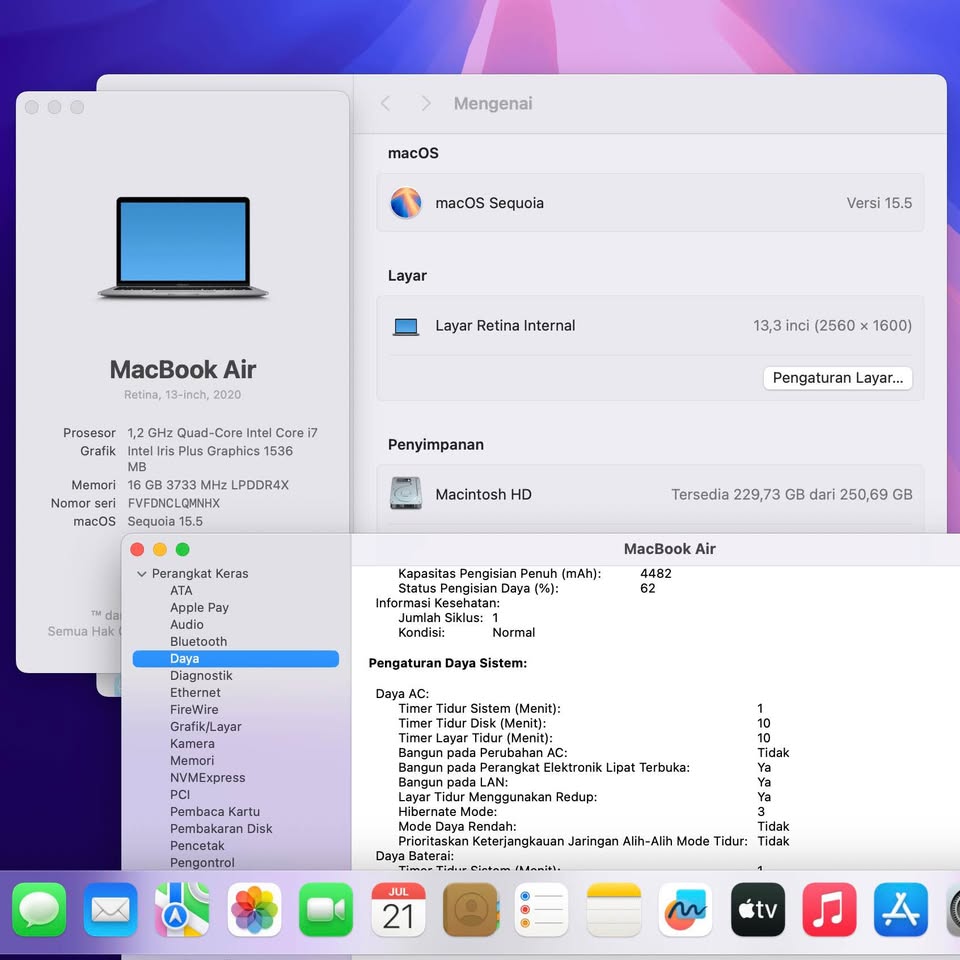Click Tersedia 229,73 GB storage text
960x960 pixels.
point(792,494)
